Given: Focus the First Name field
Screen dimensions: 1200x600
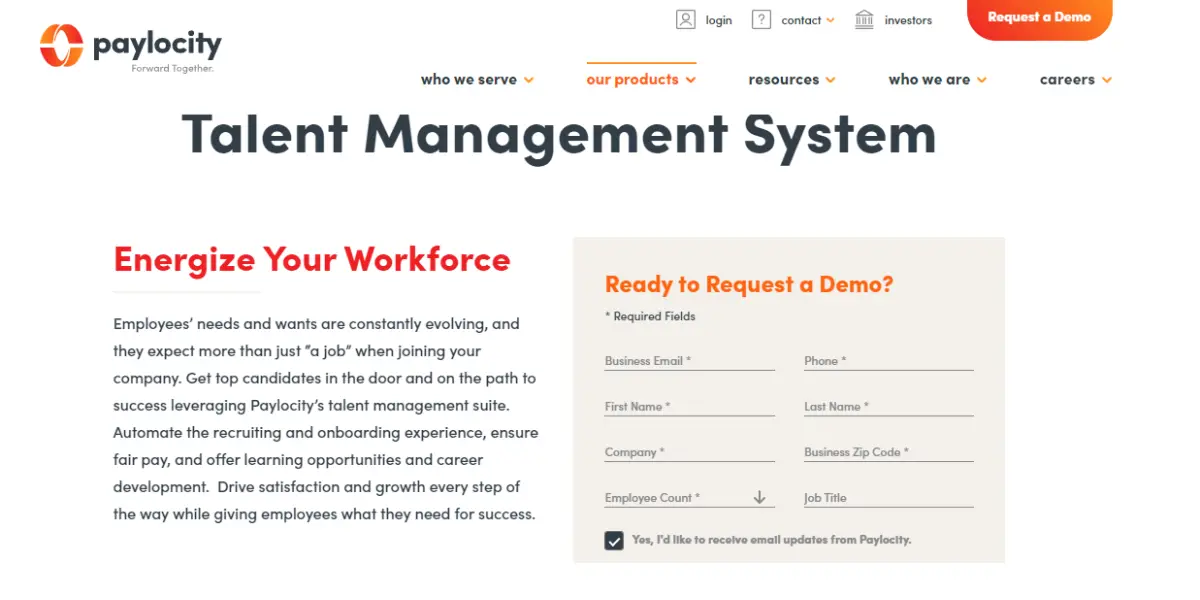Looking at the screenshot, I should [689, 406].
